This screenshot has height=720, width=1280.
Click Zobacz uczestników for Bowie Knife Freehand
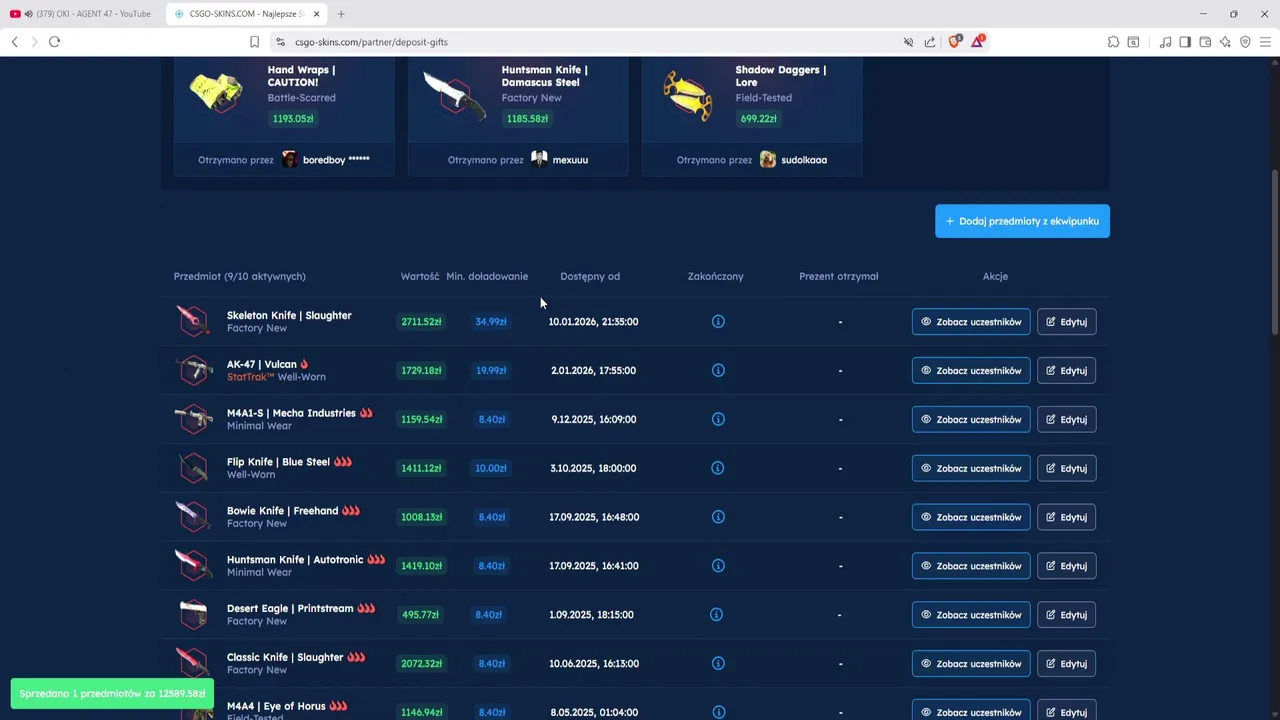click(971, 517)
